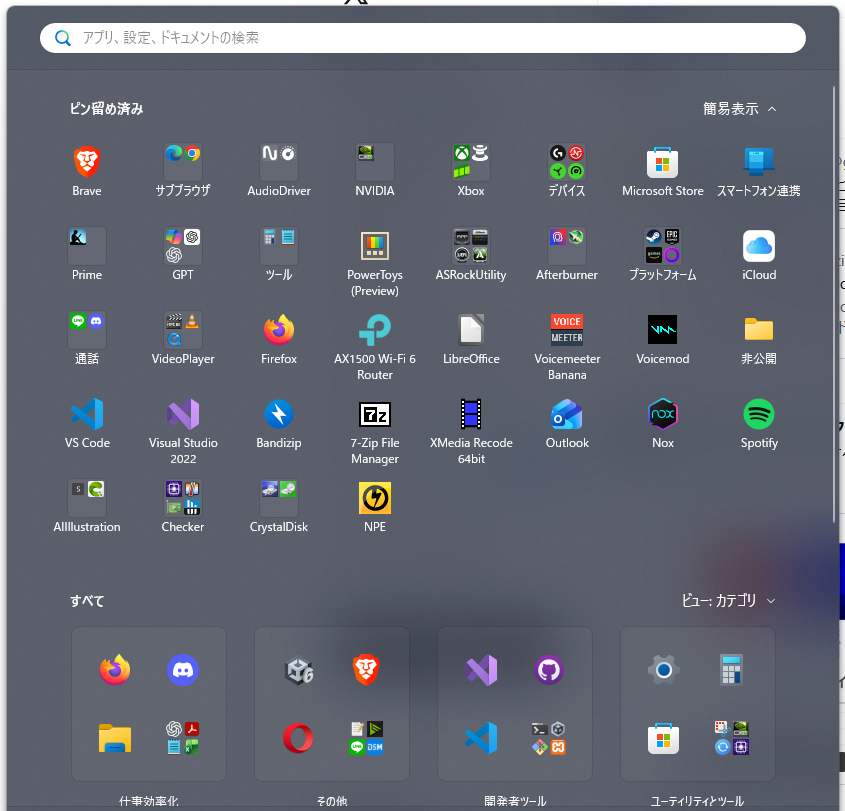Launch NPE app
Screen dimensions: 845x811
[x=375, y=498]
